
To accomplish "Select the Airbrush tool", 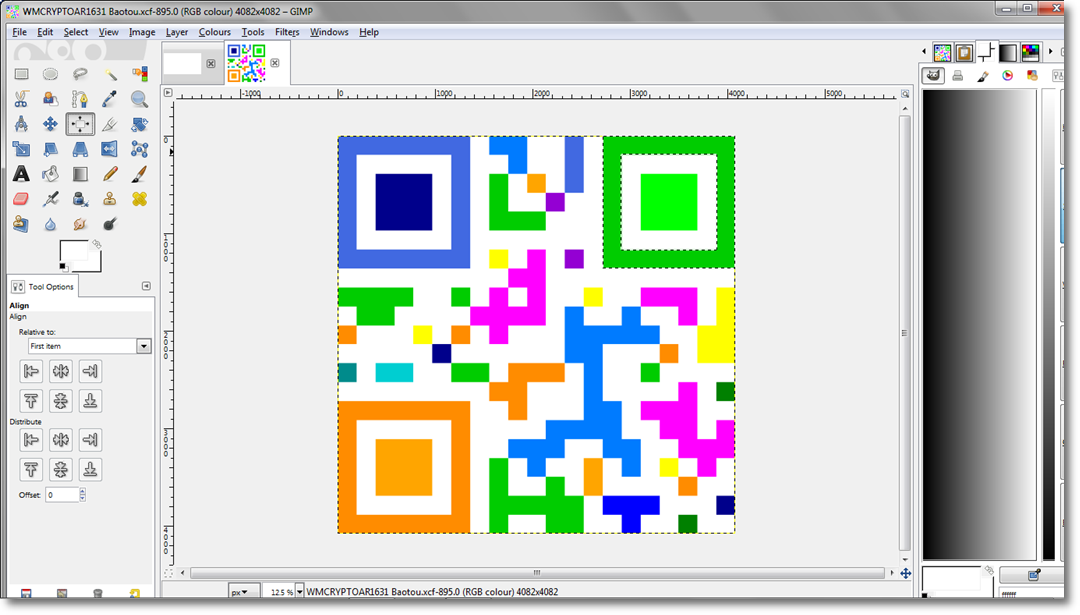I will [50, 199].
